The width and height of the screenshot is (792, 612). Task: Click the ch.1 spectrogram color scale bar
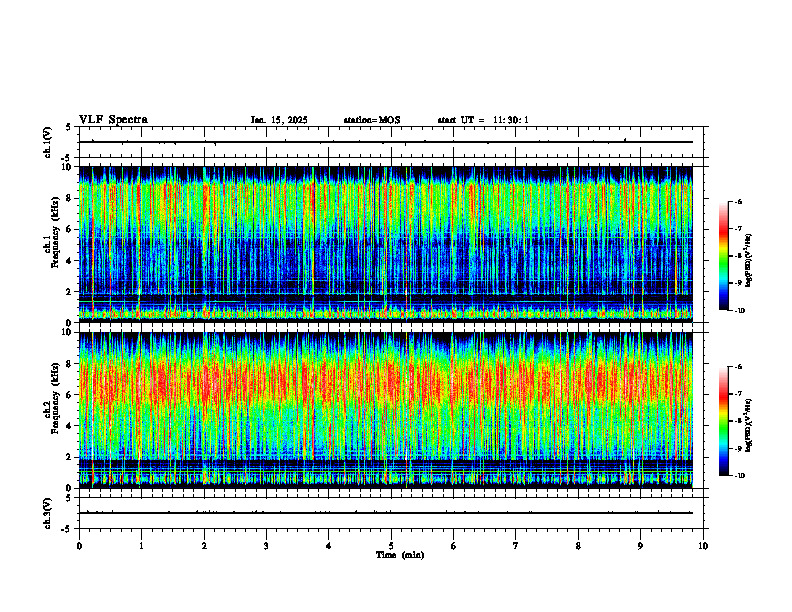[723, 256]
